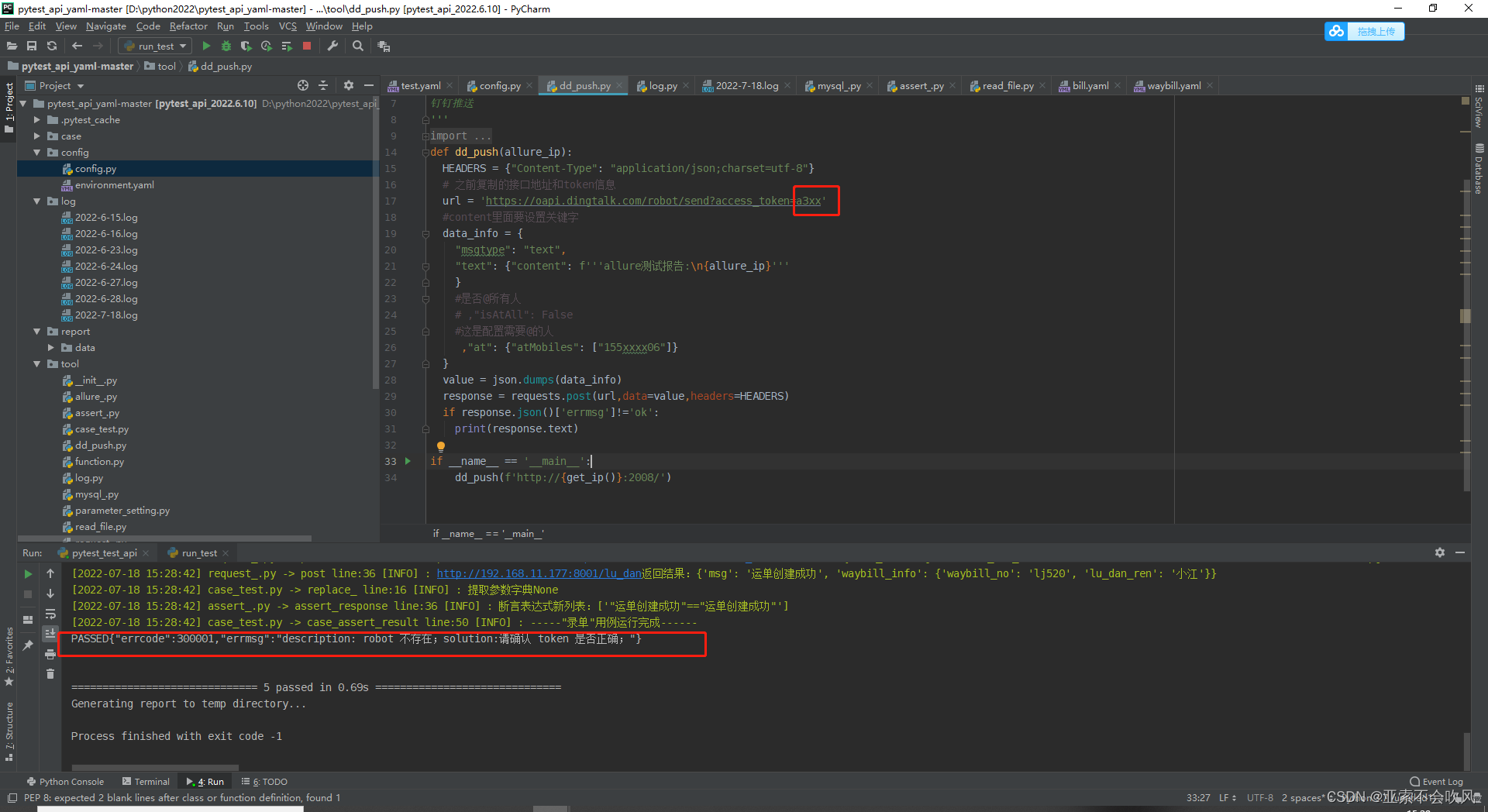Click the Open file toolbar icon

(x=12, y=46)
